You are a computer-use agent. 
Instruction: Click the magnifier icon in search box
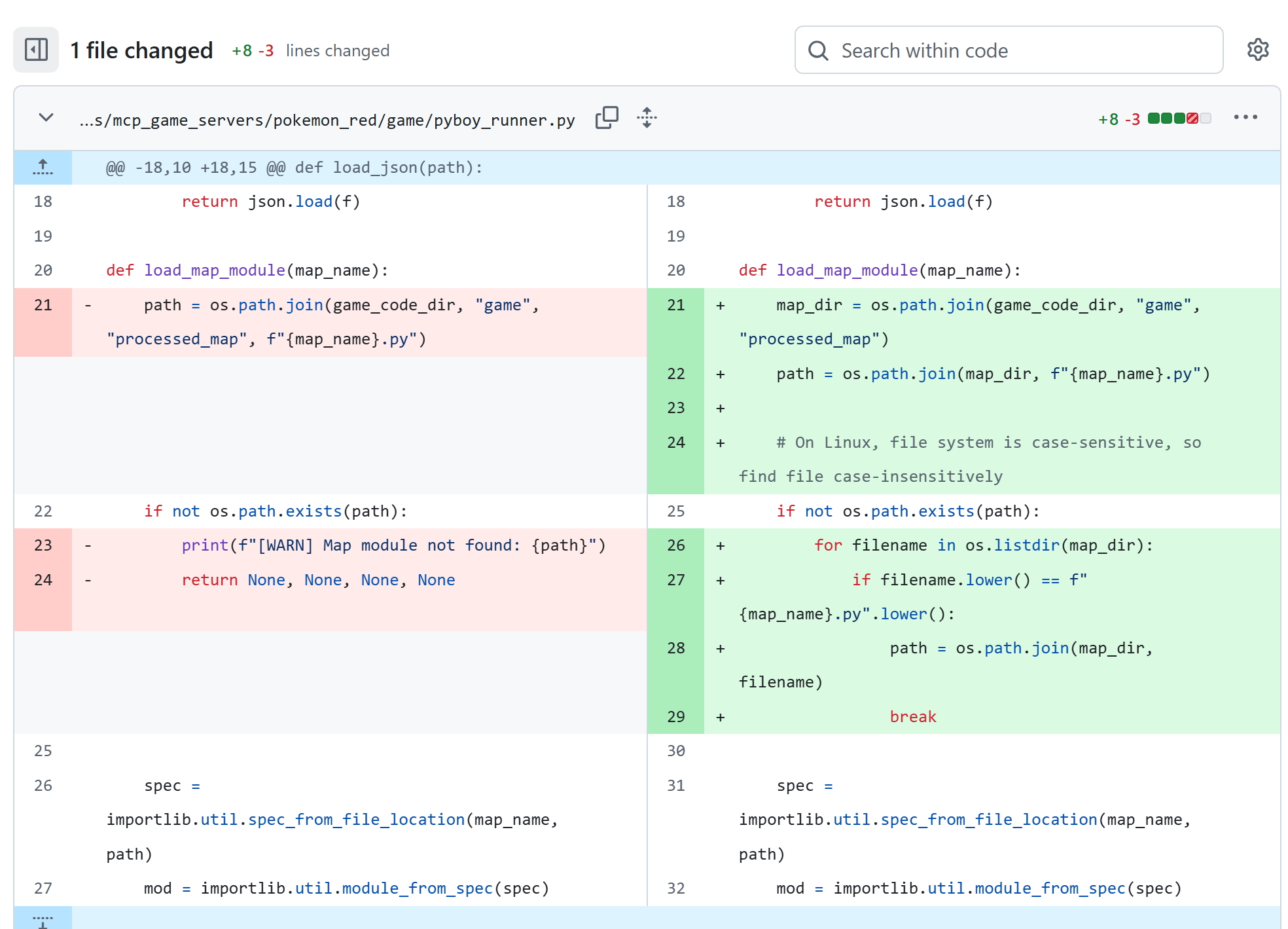(x=818, y=50)
